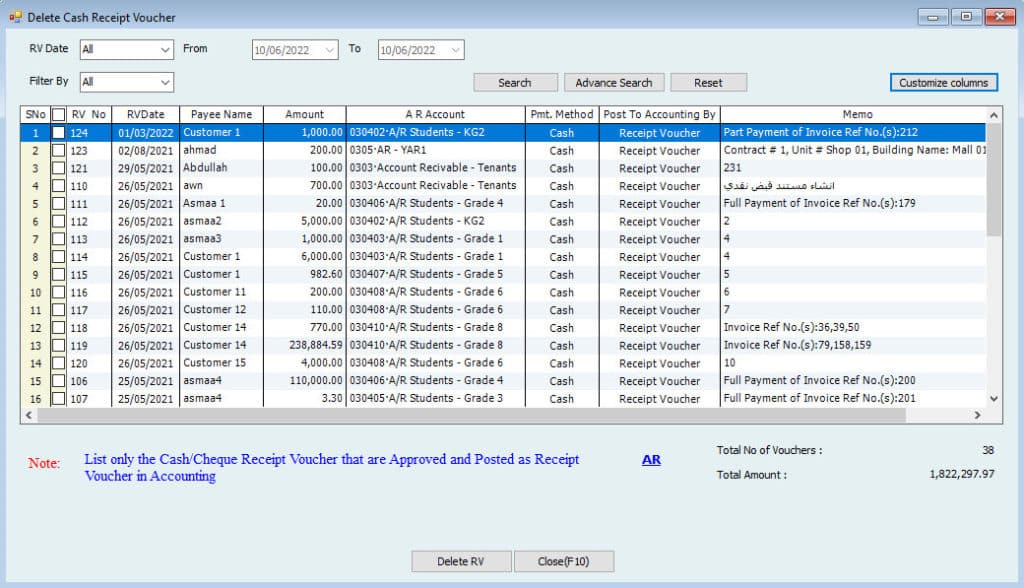
Task: Click the app icon in title bar
Action: [x=15, y=16]
